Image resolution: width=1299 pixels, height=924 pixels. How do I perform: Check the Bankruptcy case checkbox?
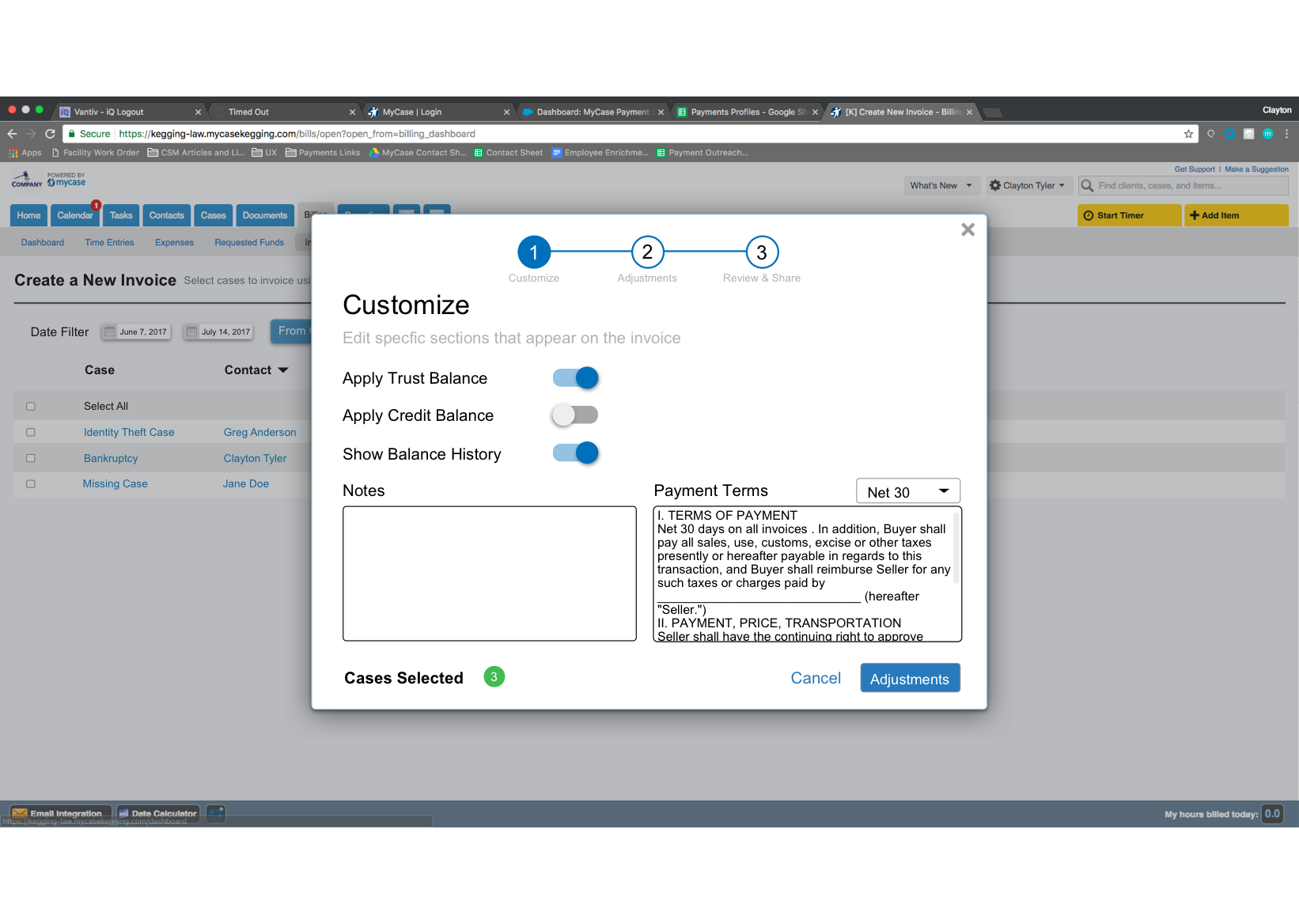(31, 458)
